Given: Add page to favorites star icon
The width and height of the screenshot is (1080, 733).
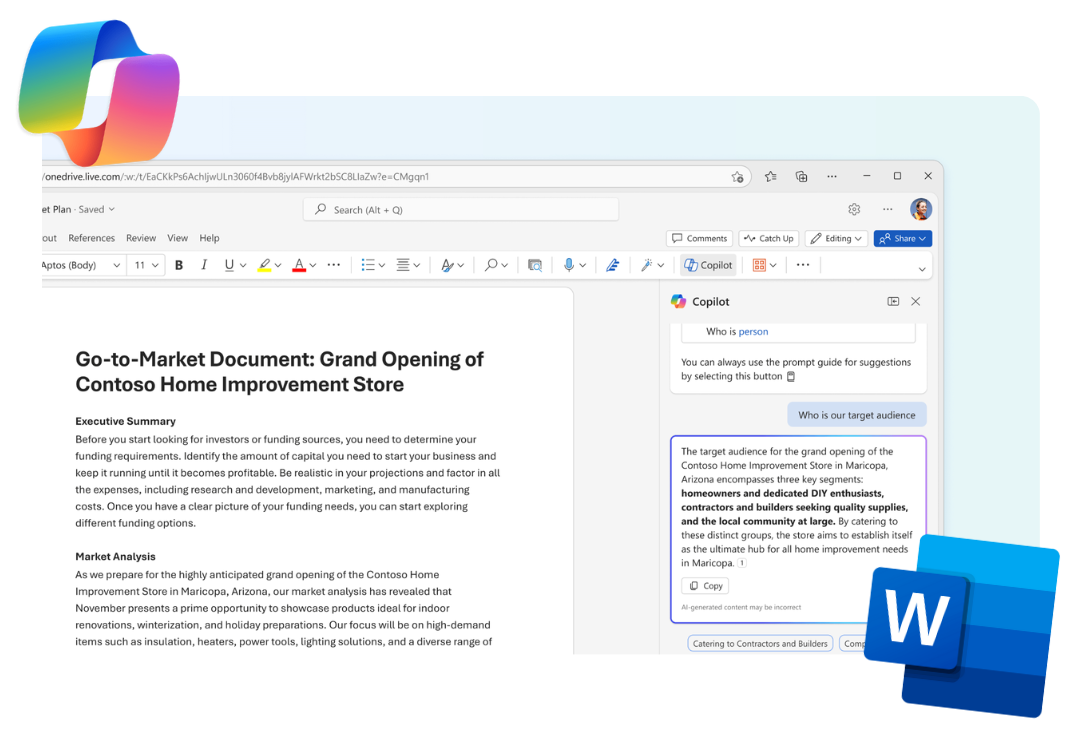Looking at the screenshot, I should click(738, 177).
